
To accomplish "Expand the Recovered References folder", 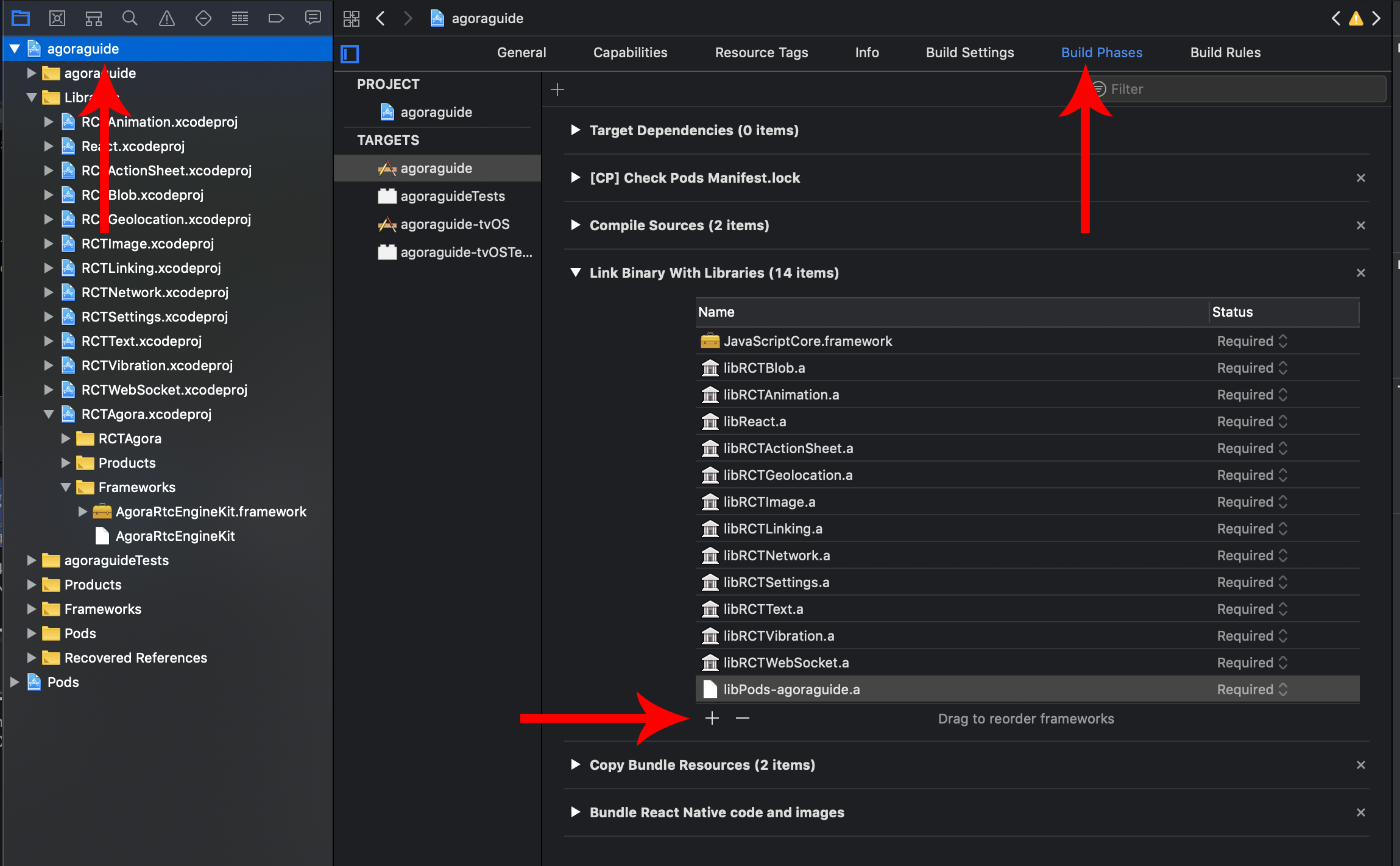I will (x=32, y=658).
